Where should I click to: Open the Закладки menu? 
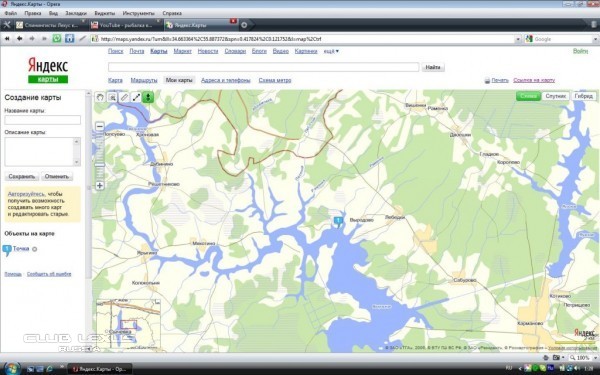(x=76, y=13)
